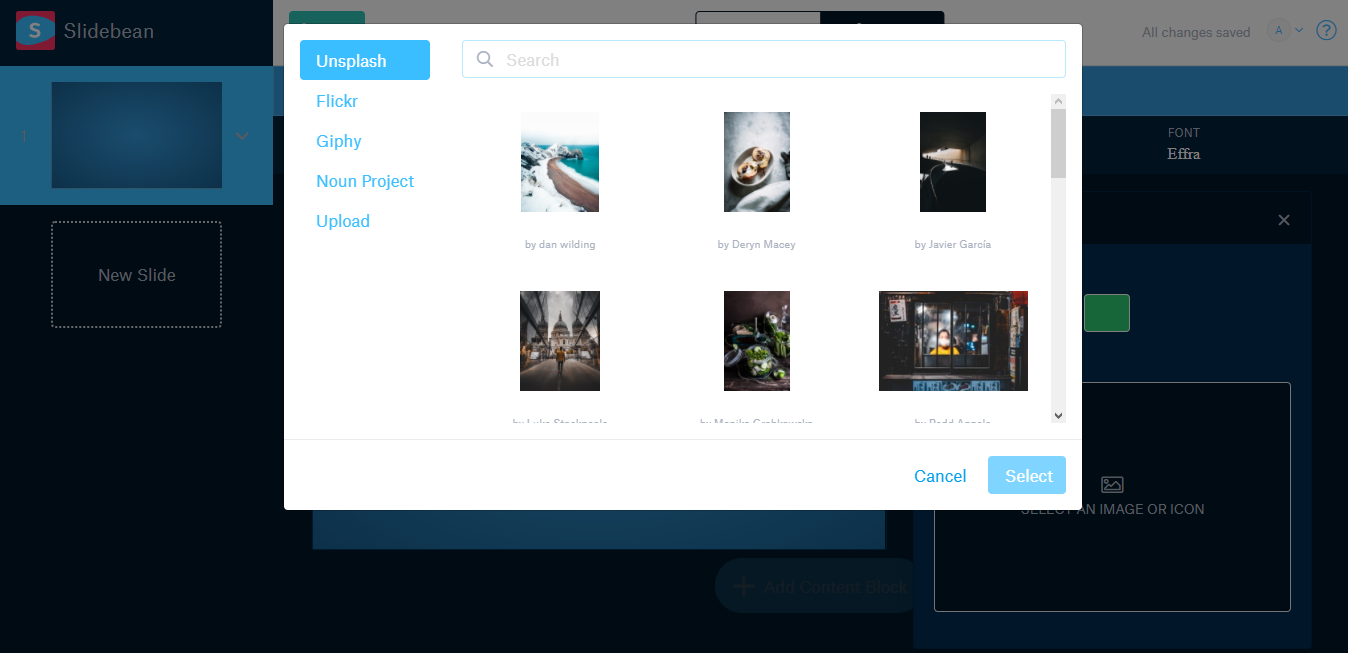Viewport: 1348px width, 653px height.
Task: Switch to the Giphy source
Action: (x=339, y=141)
